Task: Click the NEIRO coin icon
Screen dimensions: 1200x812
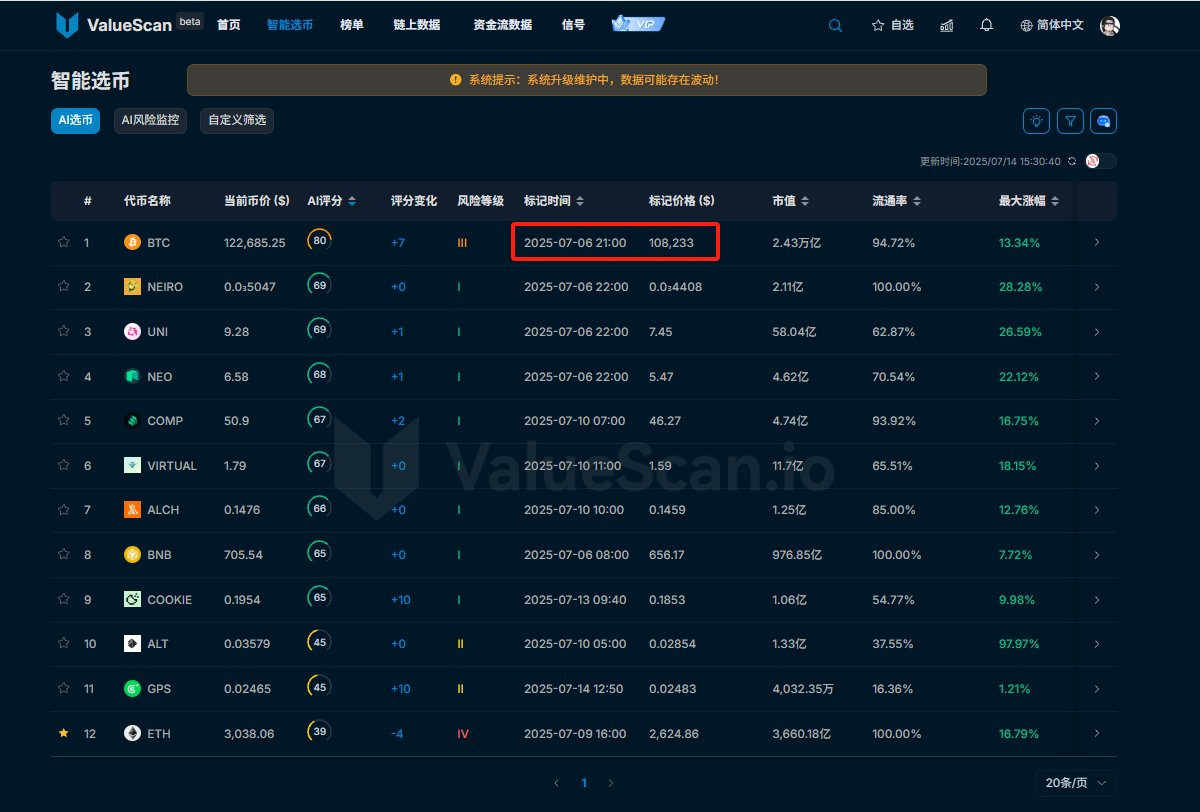Action: point(132,287)
